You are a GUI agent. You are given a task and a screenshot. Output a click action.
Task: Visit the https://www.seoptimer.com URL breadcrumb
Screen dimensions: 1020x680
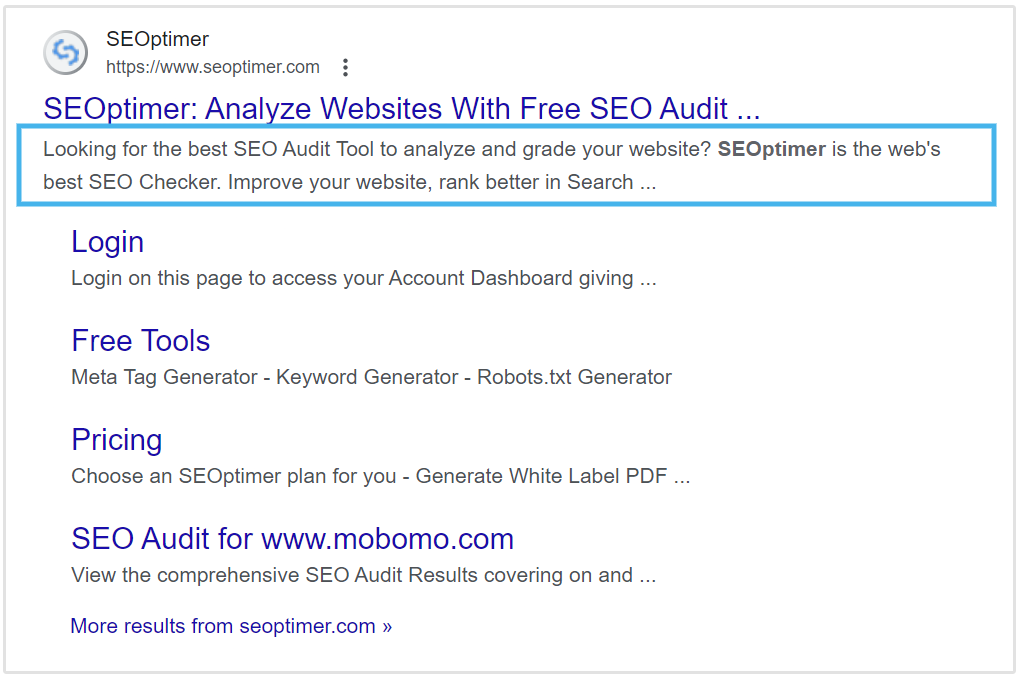coord(213,67)
